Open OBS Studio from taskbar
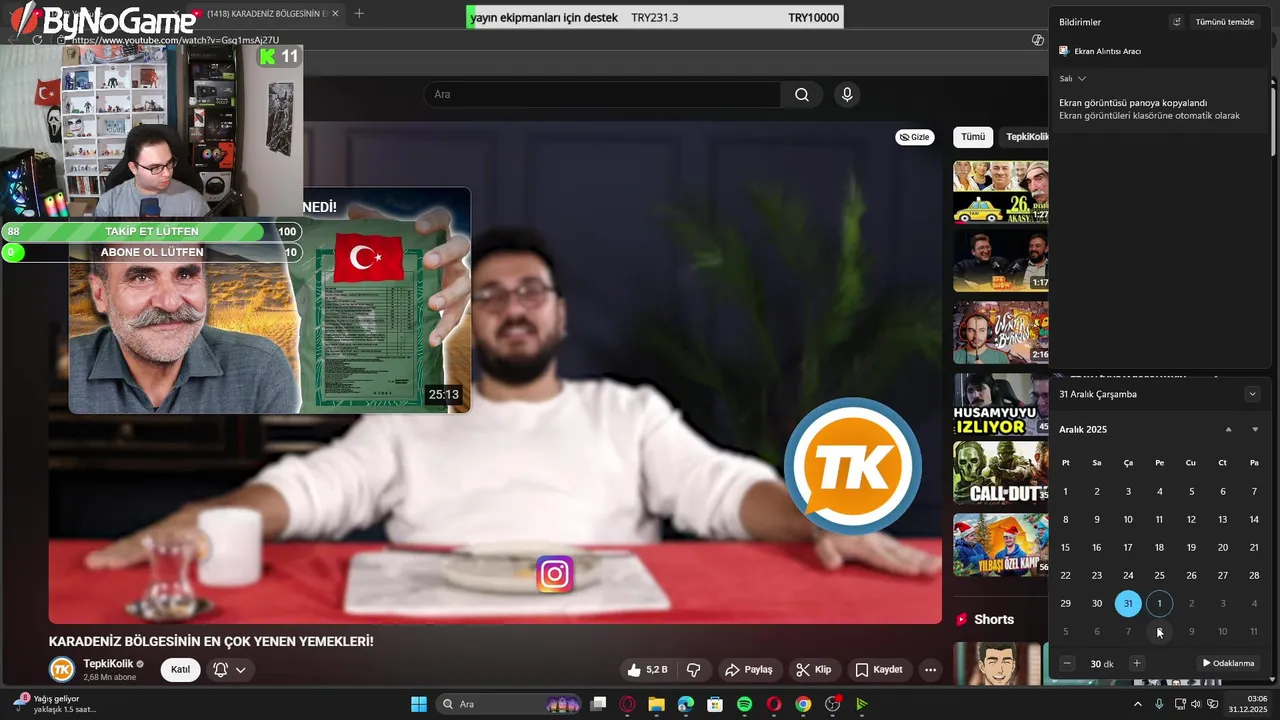This screenshot has height=720, width=1280. click(832, 704)
